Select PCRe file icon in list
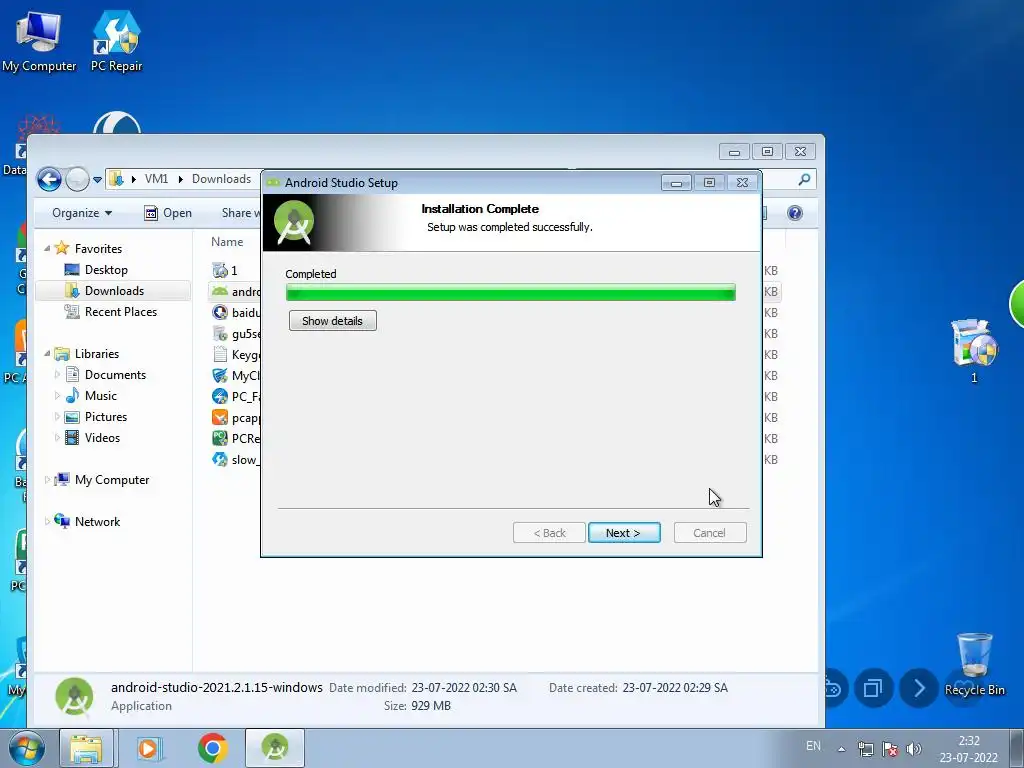1024x768 pixels. pos(220,438)
